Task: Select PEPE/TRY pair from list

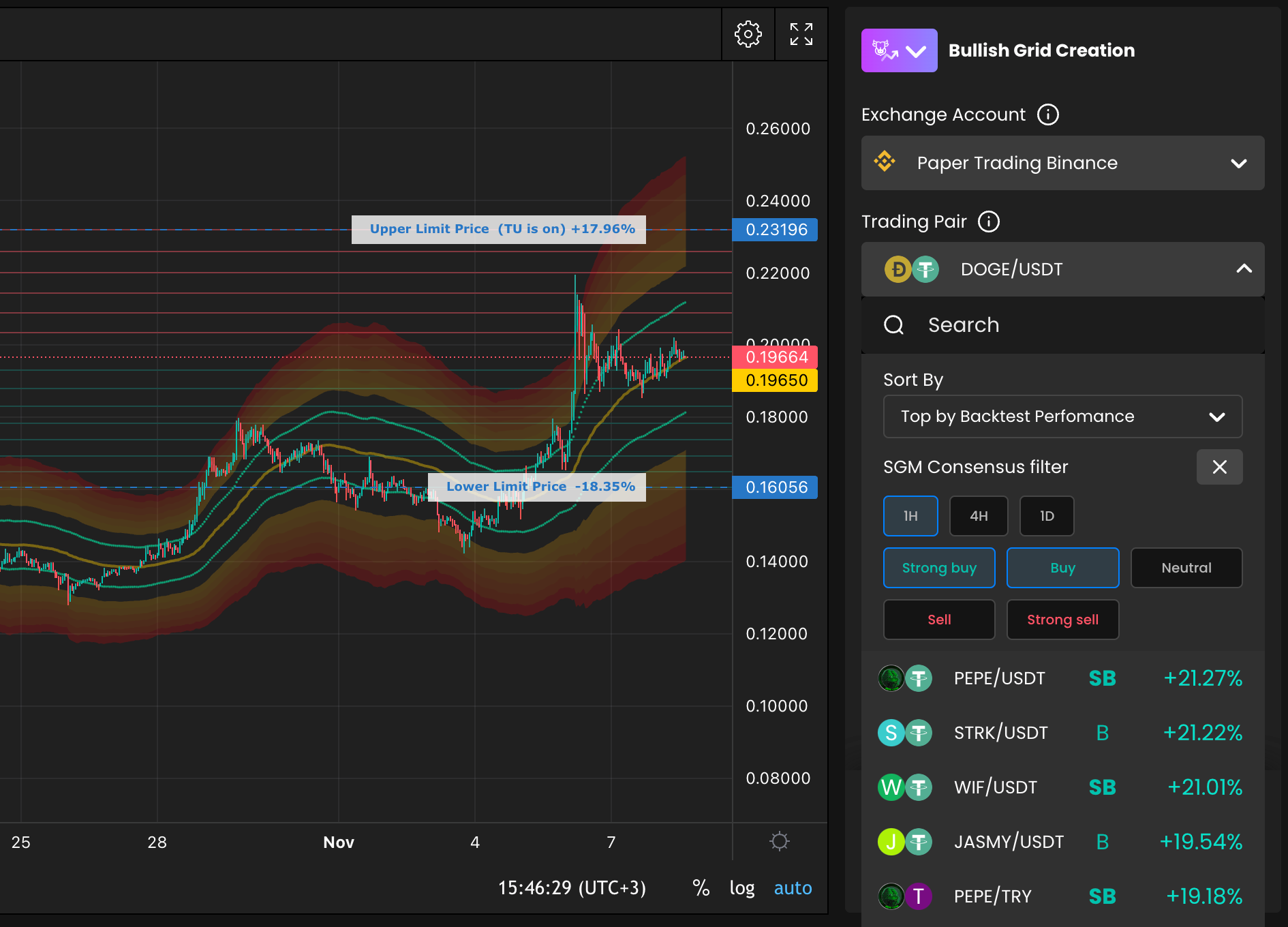Action: (1063, 896)
